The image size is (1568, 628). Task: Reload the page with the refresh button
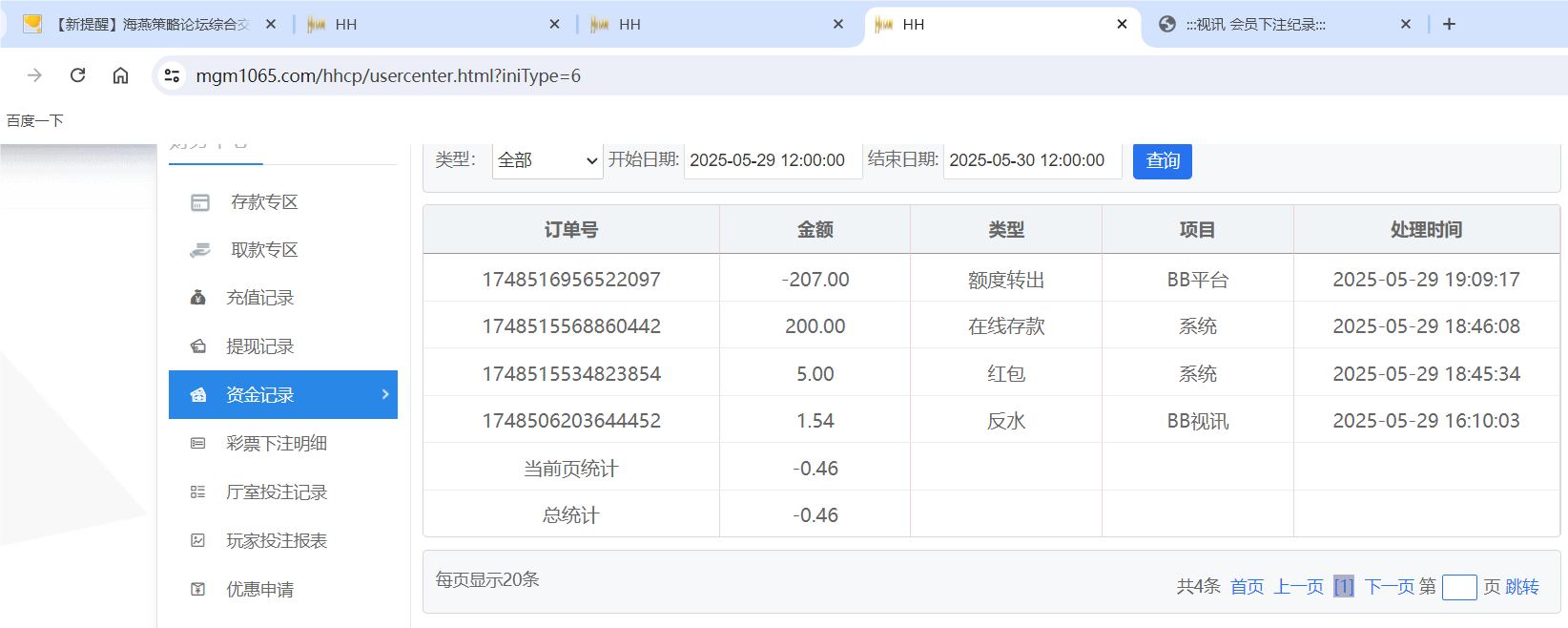coord(78,75)
